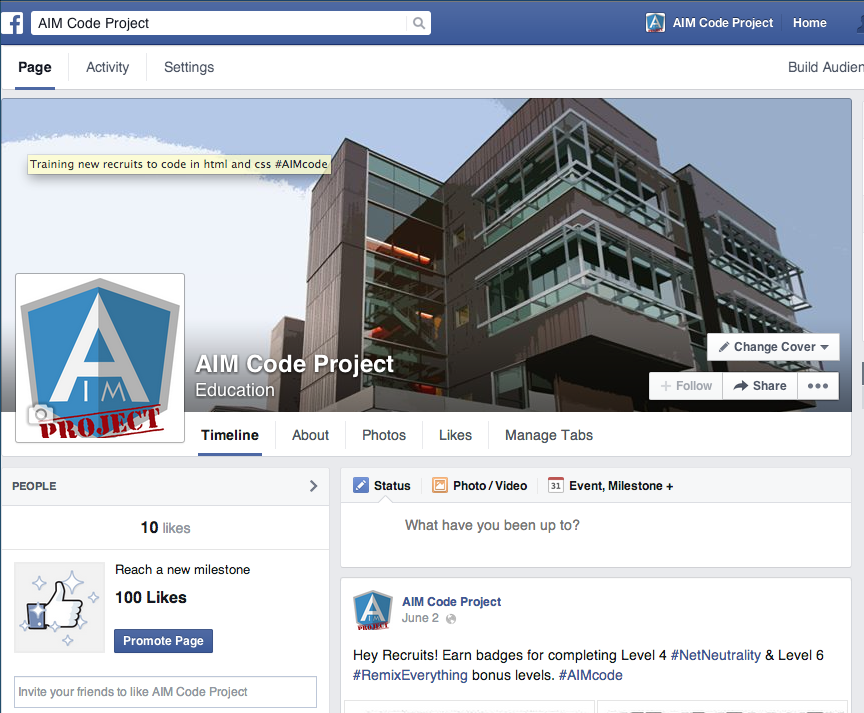The height and width of the screenshot is (713, 864).
Task: Open the Activity tab
Action: [x=107, y=67]
